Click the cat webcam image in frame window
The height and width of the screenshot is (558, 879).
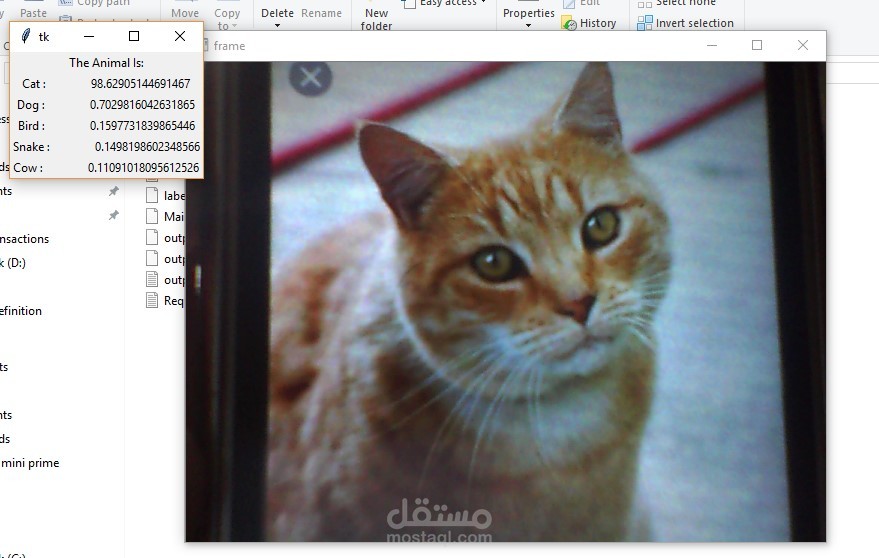[506, 302]
